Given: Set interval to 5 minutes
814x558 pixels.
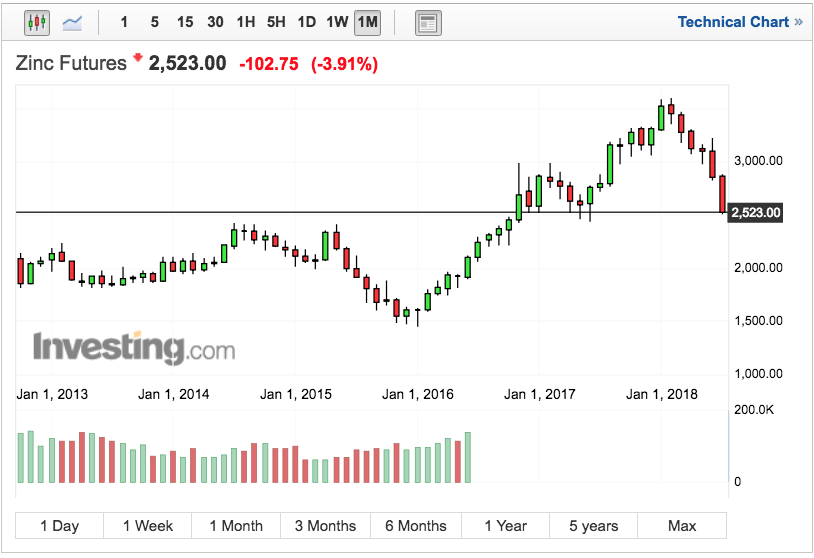Looking at the screenshot, I should tap(154, 22).
